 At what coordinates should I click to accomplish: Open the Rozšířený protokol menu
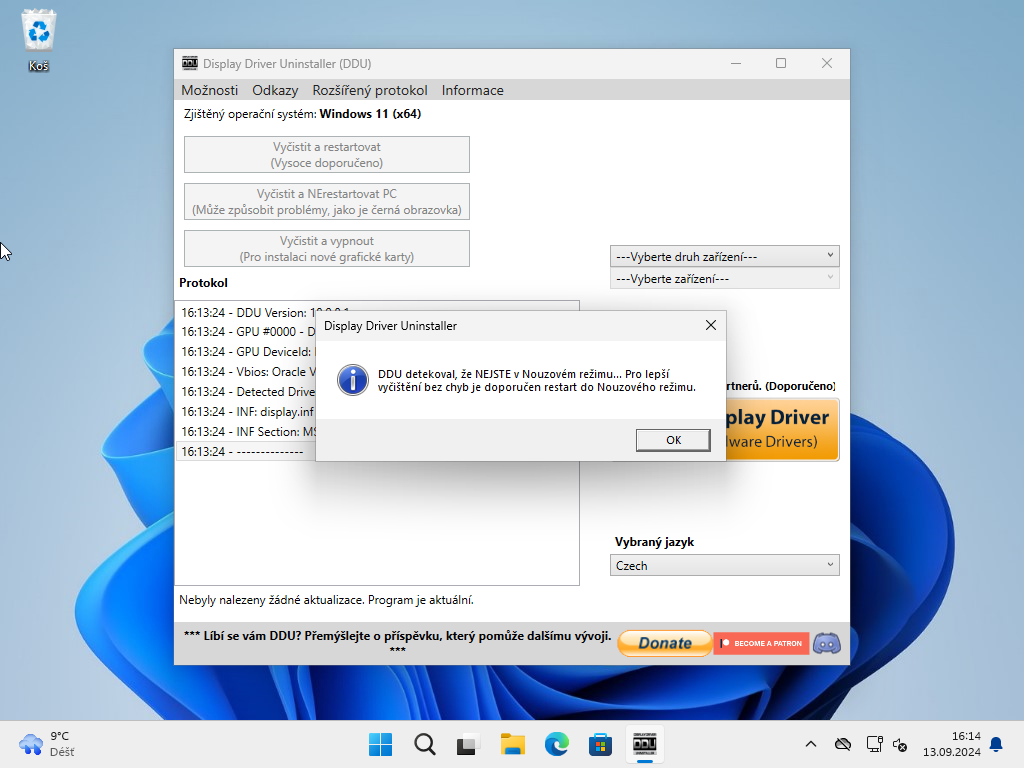coord(369,90)
